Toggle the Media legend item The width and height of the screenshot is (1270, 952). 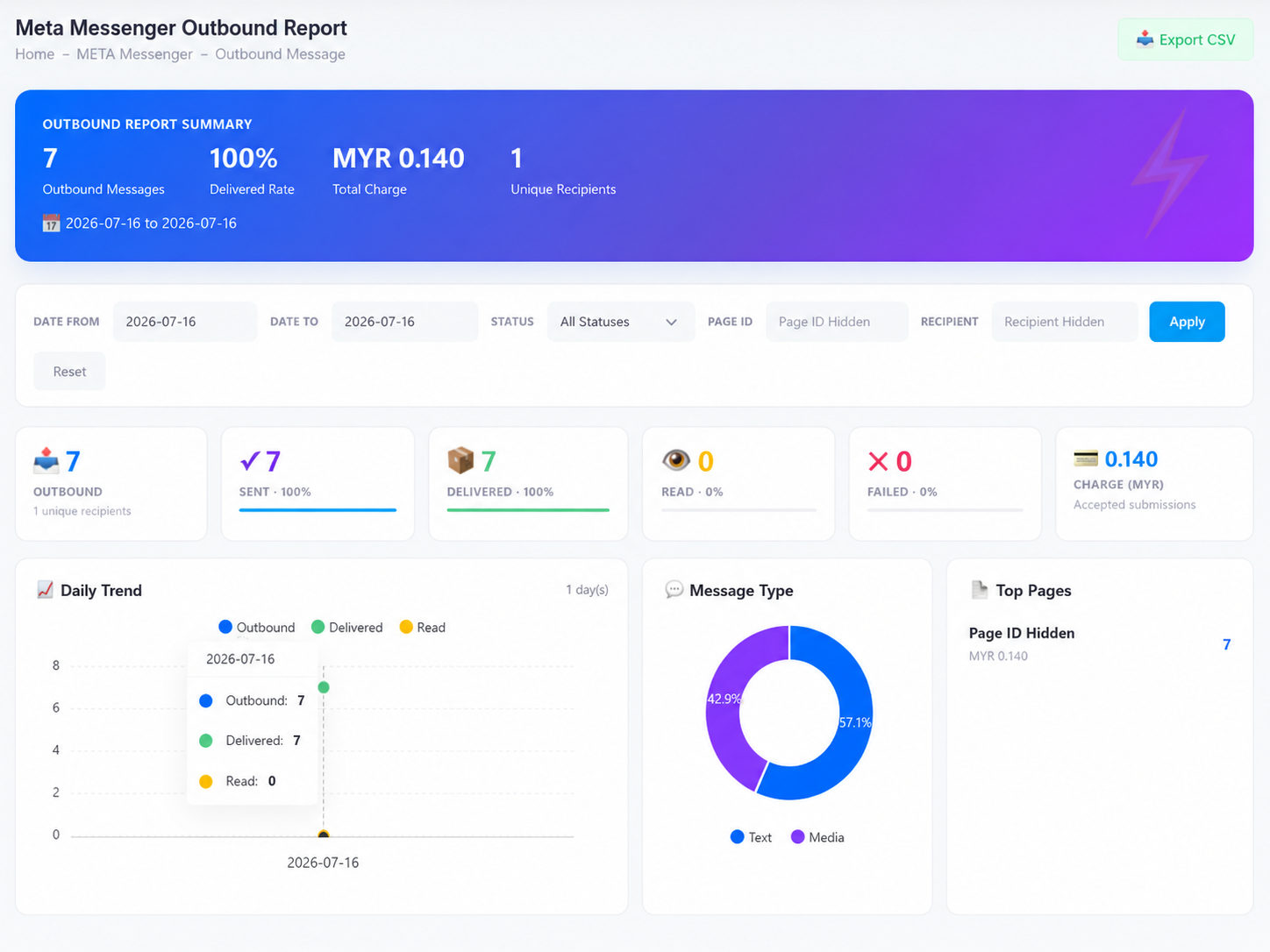(x=817, y=837)
